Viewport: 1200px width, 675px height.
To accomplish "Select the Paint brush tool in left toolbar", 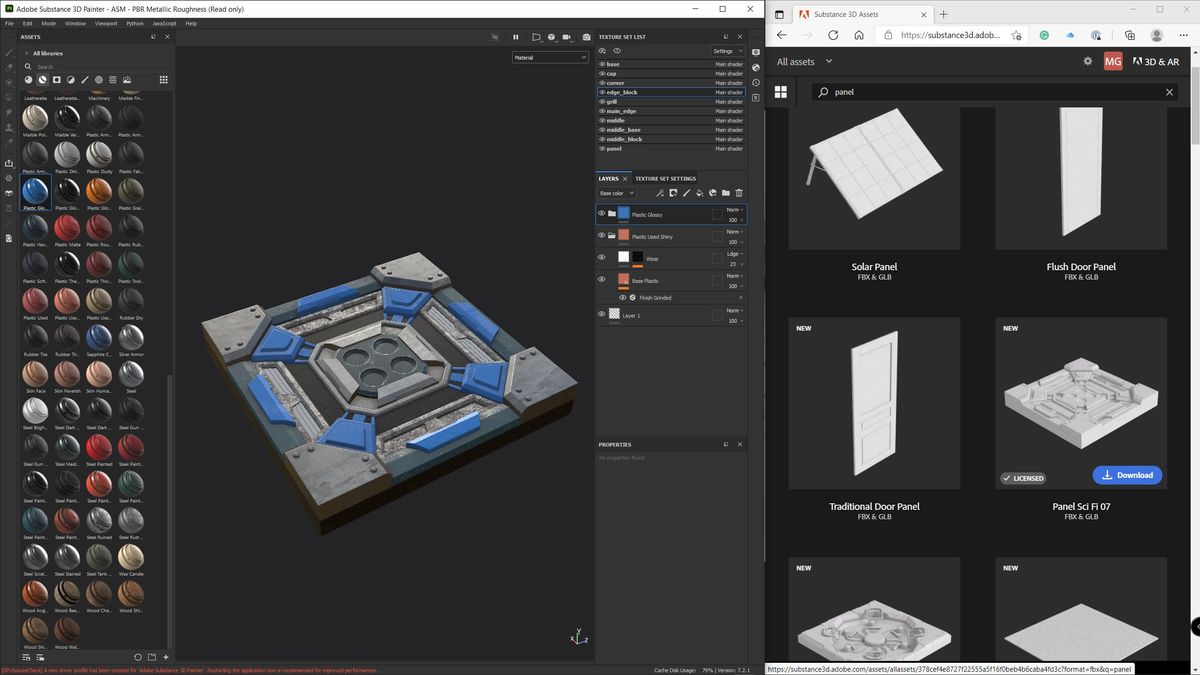I will [8, 53].
